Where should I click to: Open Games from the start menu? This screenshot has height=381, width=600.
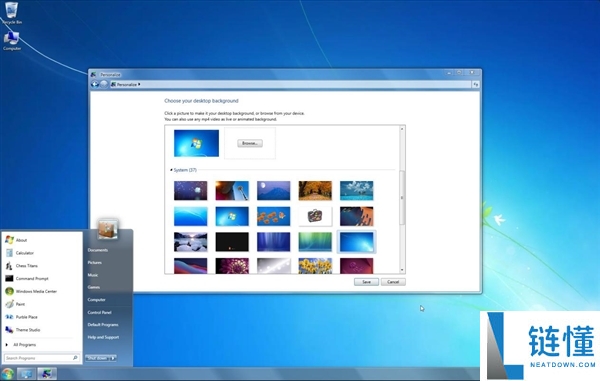point(93,287)
